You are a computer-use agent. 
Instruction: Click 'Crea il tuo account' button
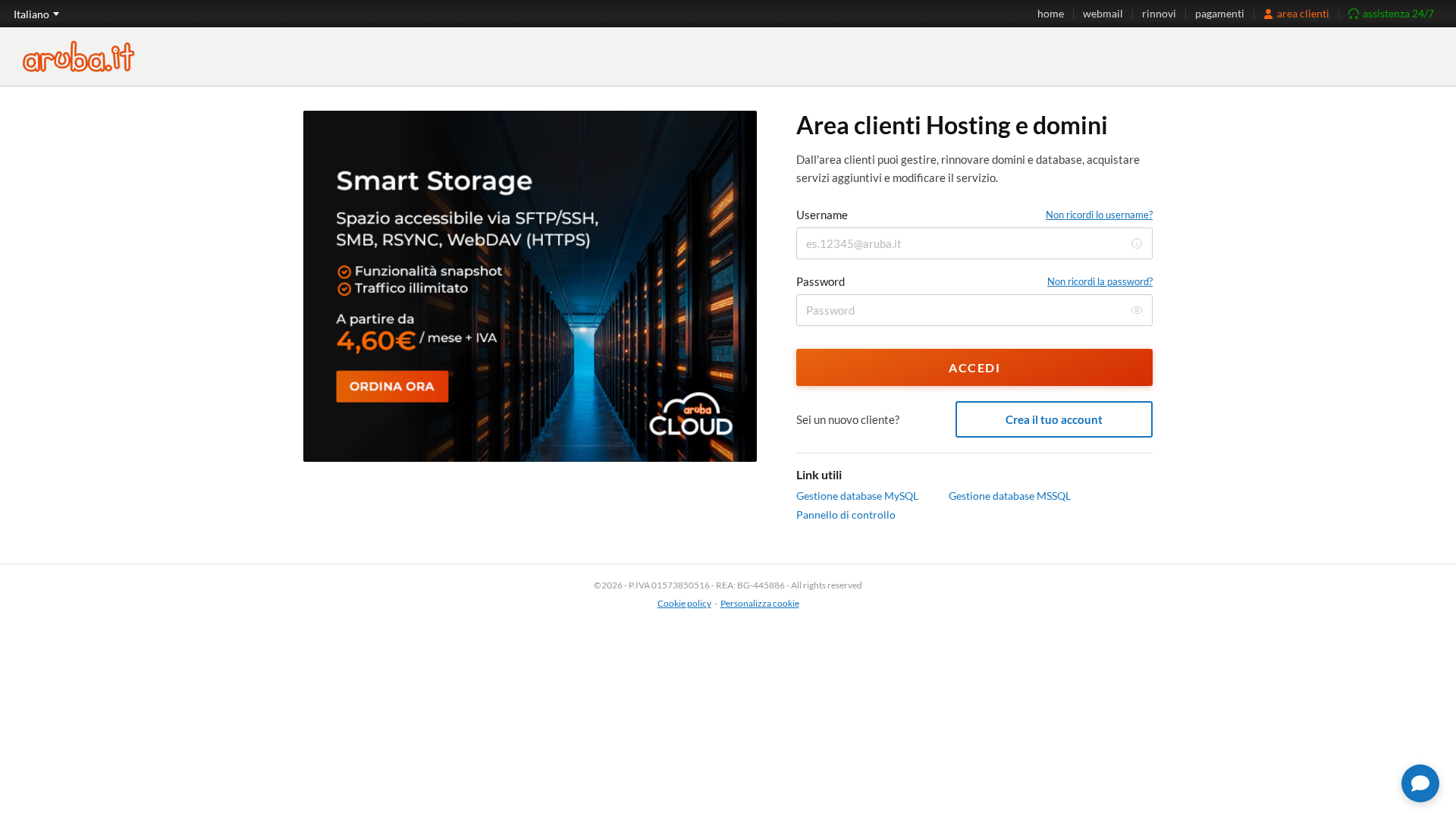[1054, 419]
